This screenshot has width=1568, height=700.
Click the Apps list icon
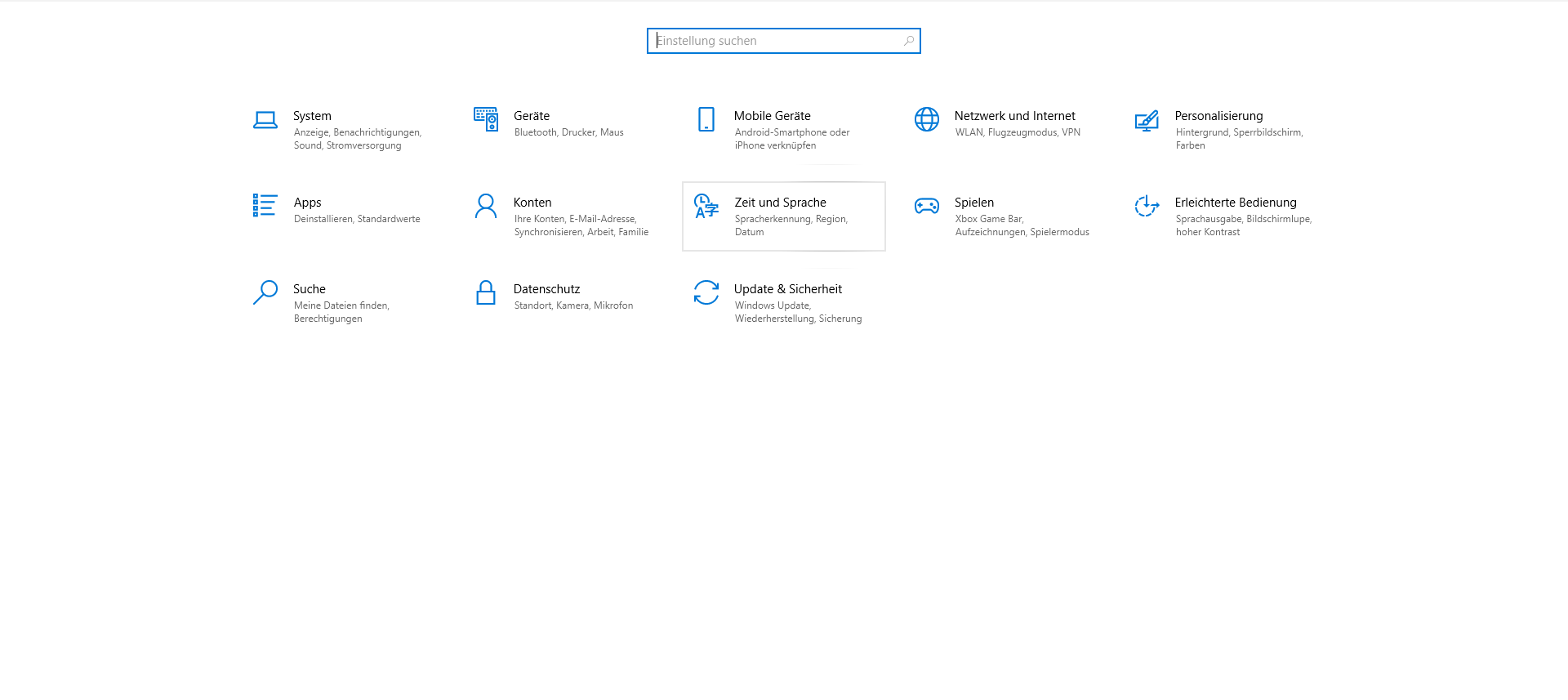point(265,205)
